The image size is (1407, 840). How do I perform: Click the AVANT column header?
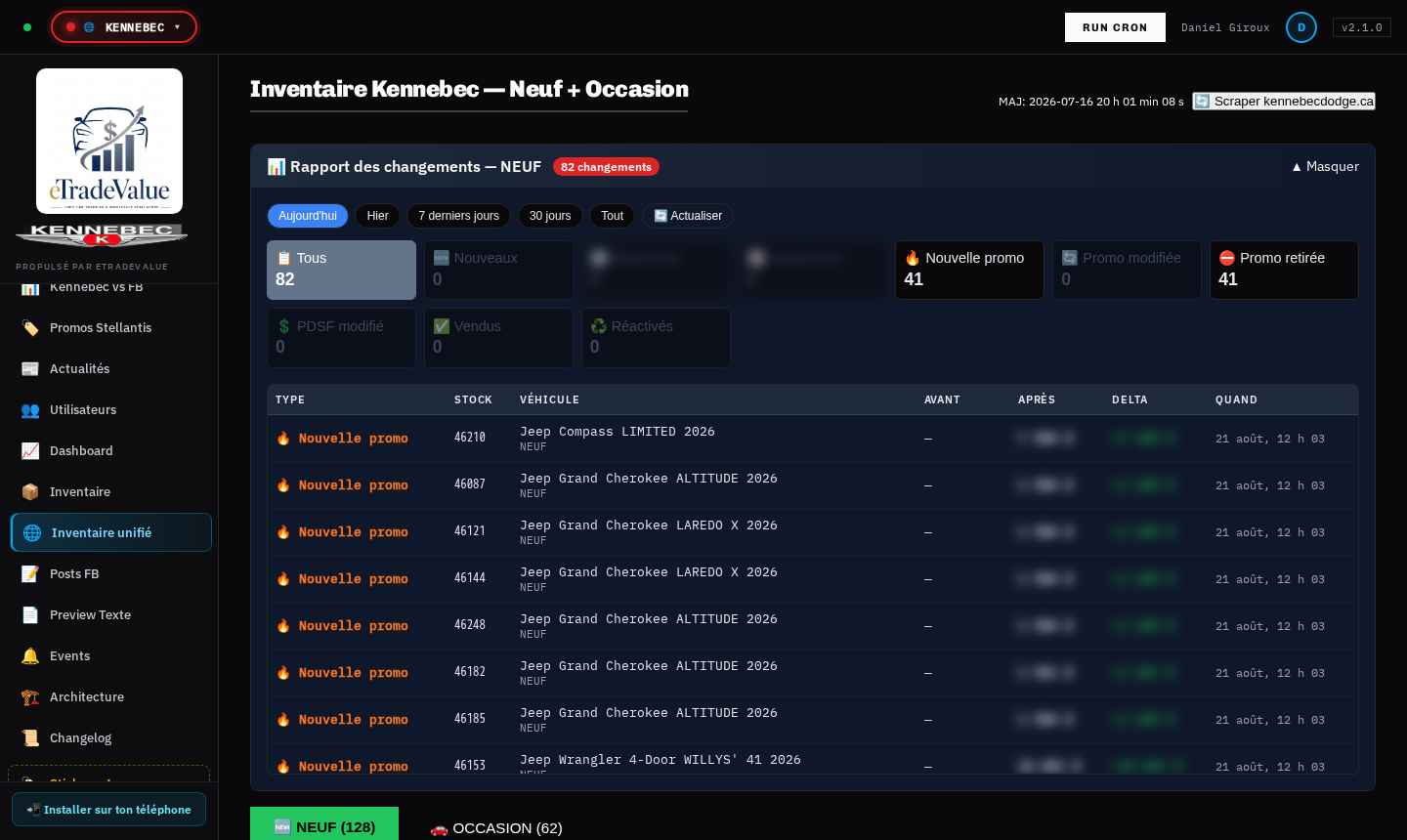(942, 399)
